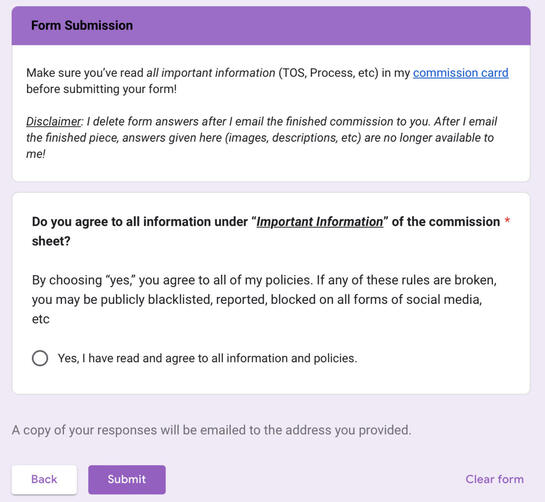Viewport: 545px width, 502px height.
Task: Open the commission carrd link
Action: 461,73
